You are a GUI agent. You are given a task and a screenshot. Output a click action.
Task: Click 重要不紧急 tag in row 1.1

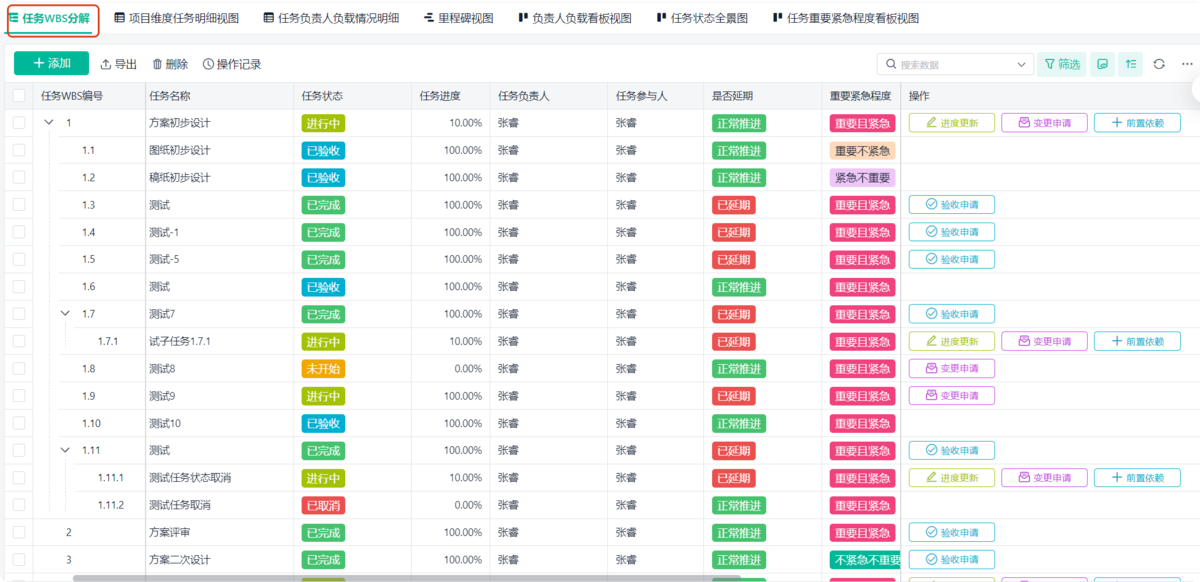[862, 150]
